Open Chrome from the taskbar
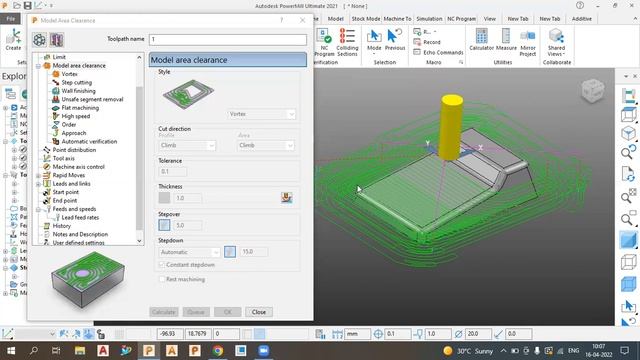The image size is (640, 360). pos(218,351)
